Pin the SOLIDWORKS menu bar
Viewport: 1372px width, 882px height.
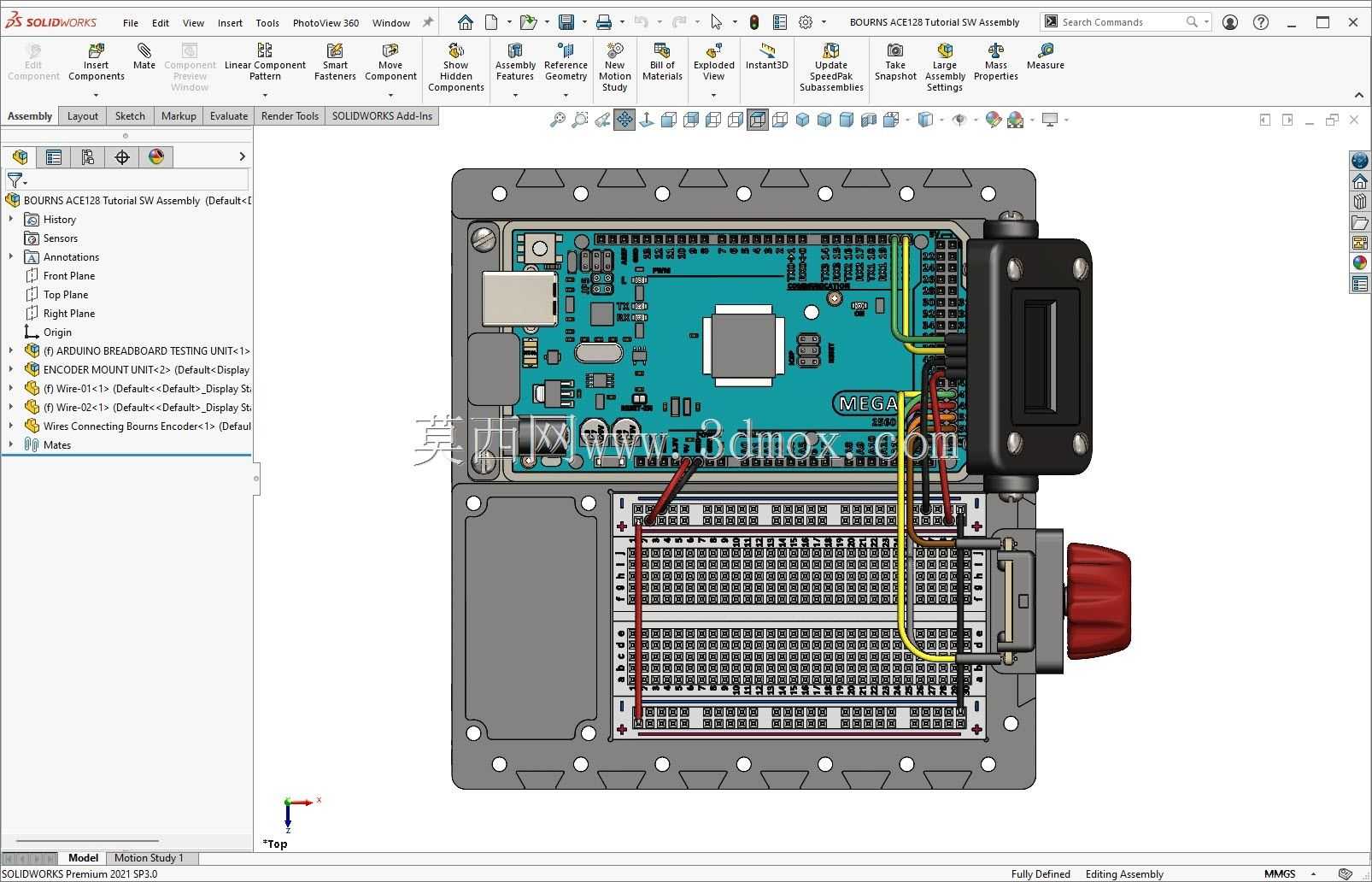pos(428,22)
